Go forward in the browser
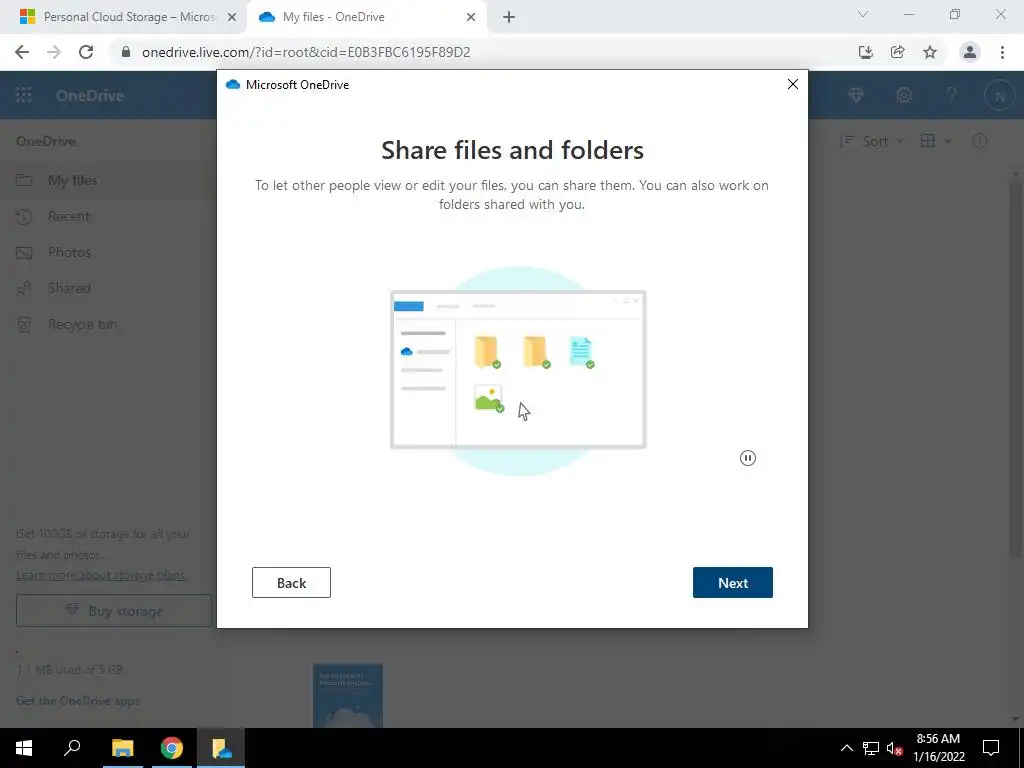The image size is (1024, 768). (x=54, y=52)
